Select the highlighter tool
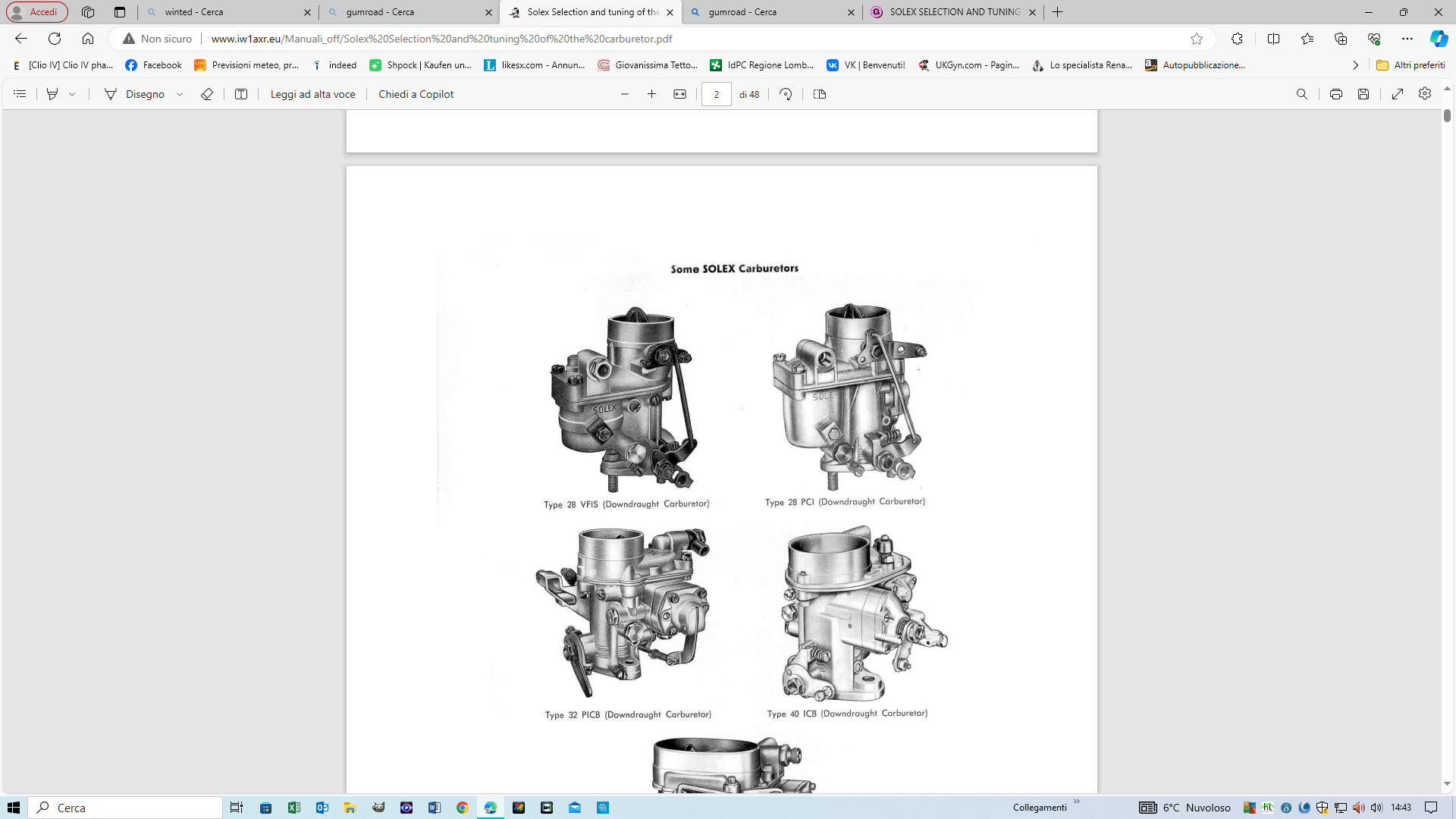 click(x=51, y=94)
